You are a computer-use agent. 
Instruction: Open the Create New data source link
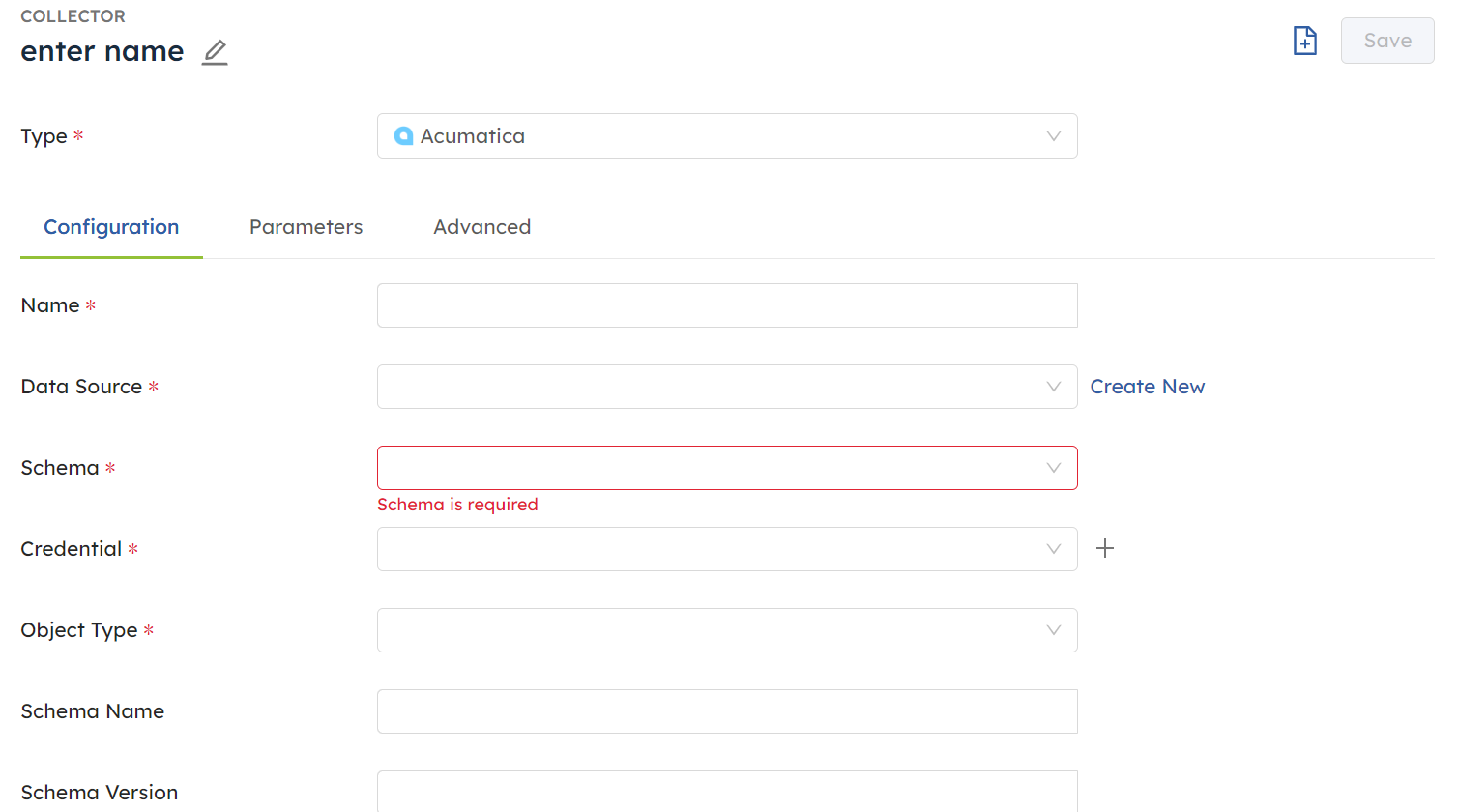coord(1147,387)
